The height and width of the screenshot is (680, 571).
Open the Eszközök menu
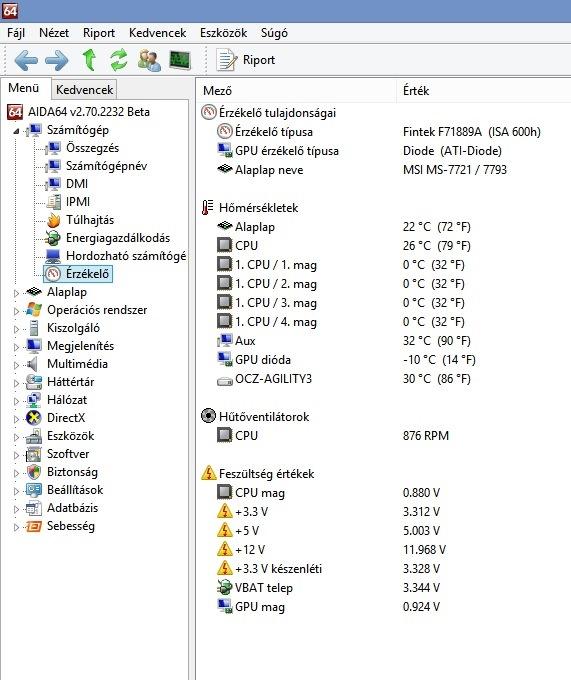pos(223,33)
